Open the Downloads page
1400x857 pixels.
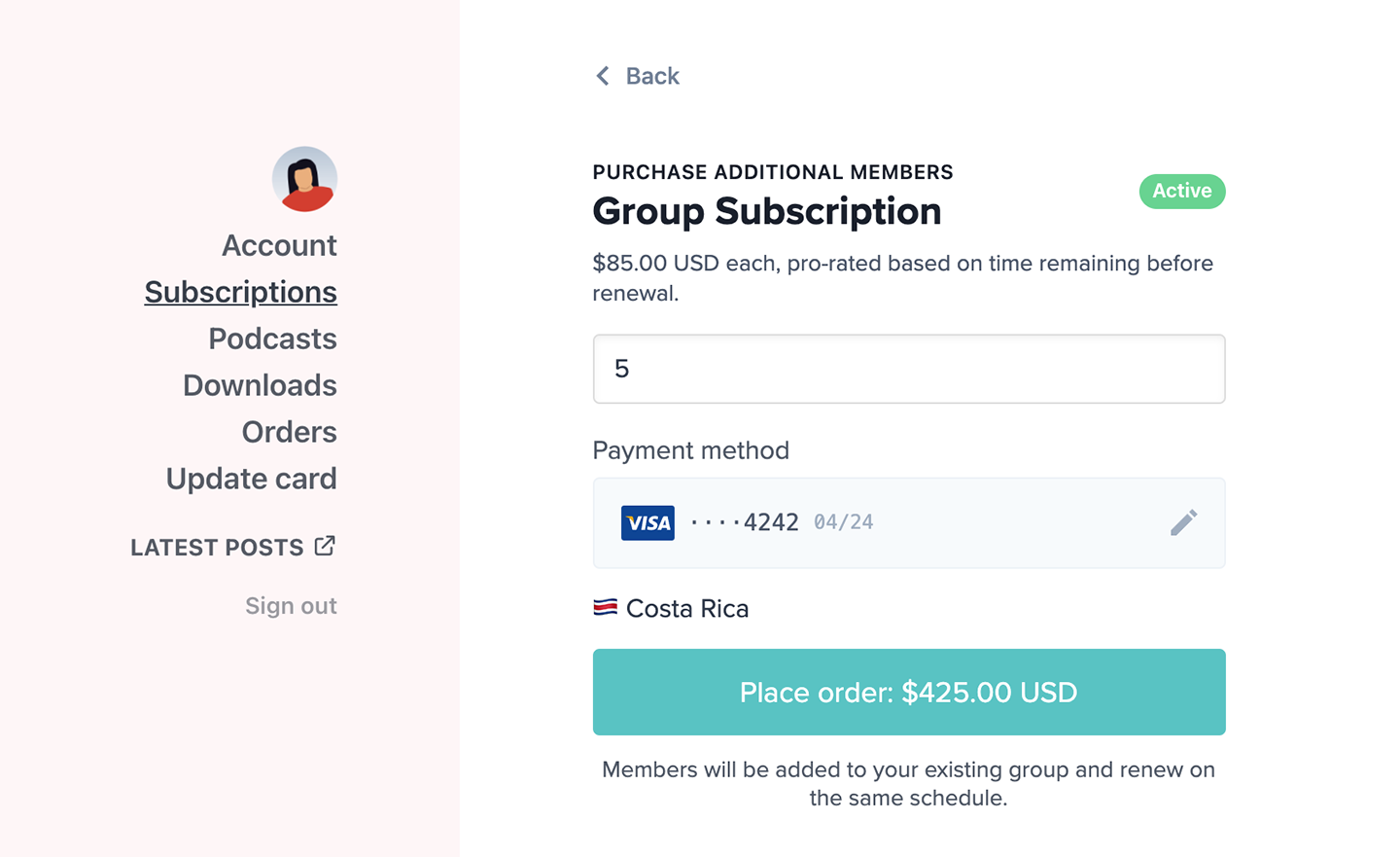click(x=260, y=385)
